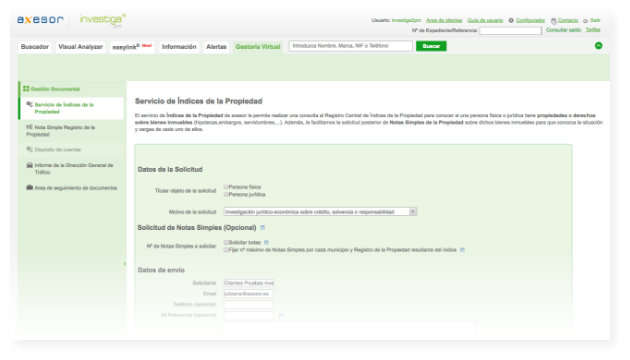Click the Mi Referencia (opcional) input field
This screenshot has height=360, width=630.
(x=249, y=315)
